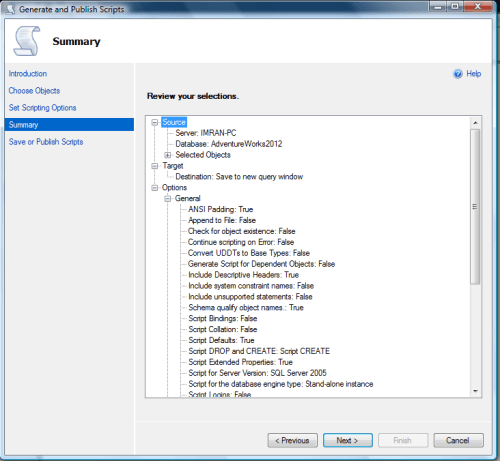
Task: Open the Choose Objects page
Action: 34,91
